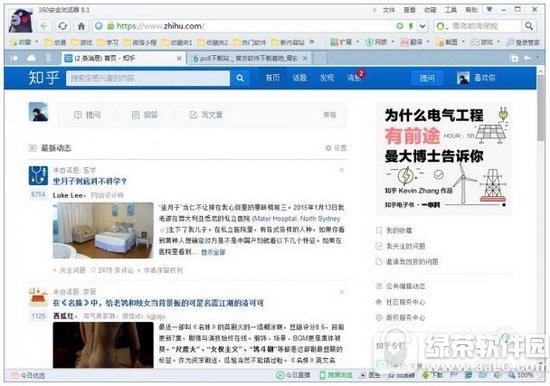The image size is (550, 386).
Task: Click the 今日直播 status bar item
Action: 293,375
